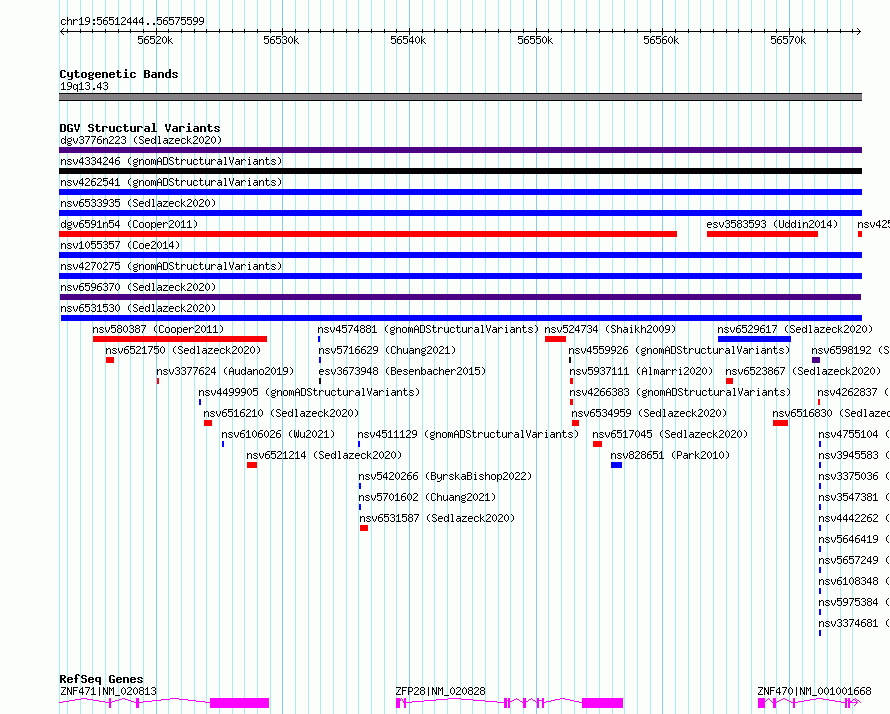Open variant nsv1055357 (Coe2014) label
Viewport: 890px width, 714px height.
click(x=120, y=245)
